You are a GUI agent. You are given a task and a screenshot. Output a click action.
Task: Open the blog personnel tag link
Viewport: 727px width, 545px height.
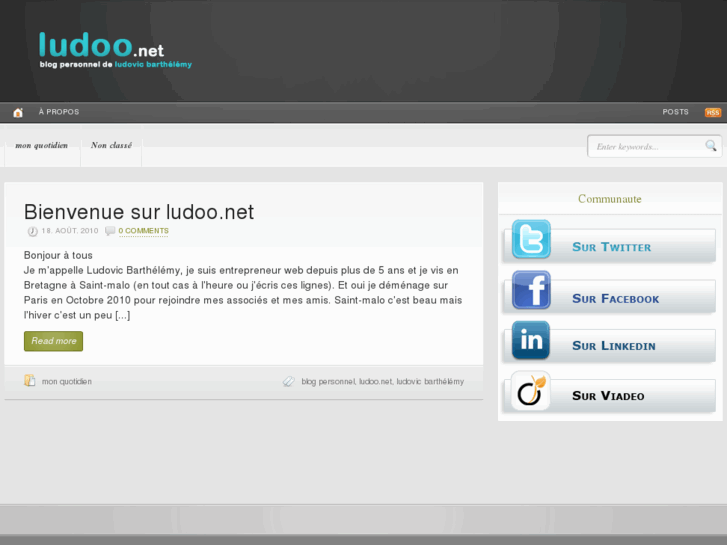[328, 382]
